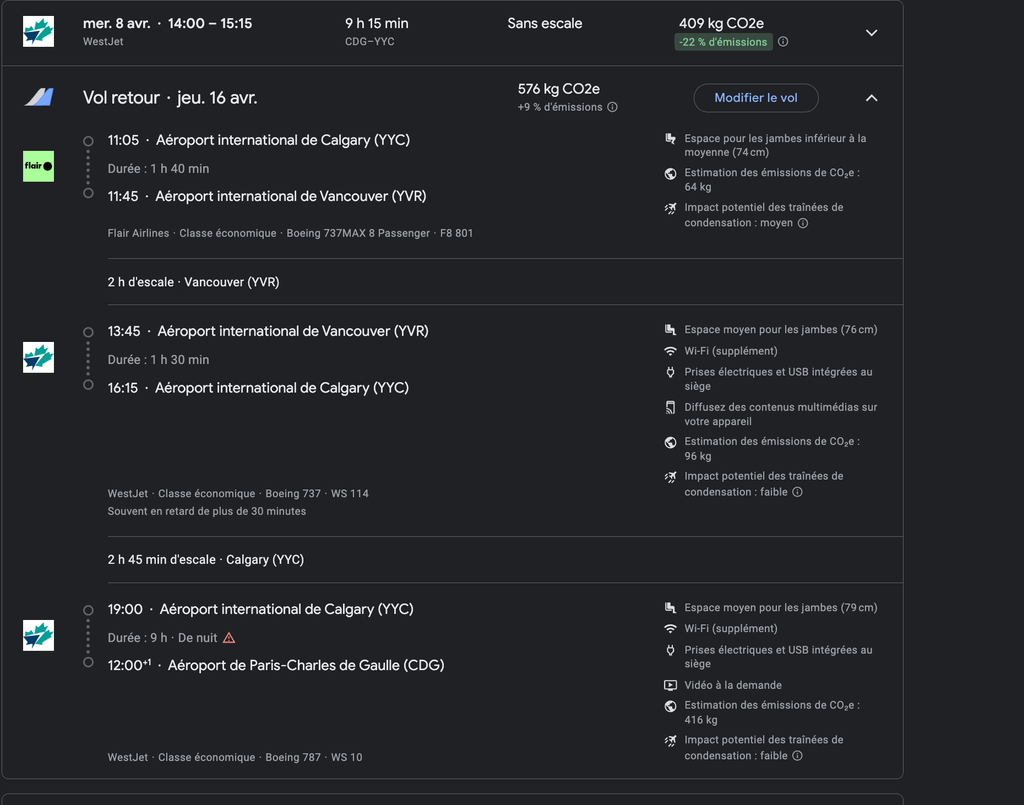The image size is (1024, 805).
Task: Click WestJet logo on Calgary to Paris segment
Action: coord(38,636)
